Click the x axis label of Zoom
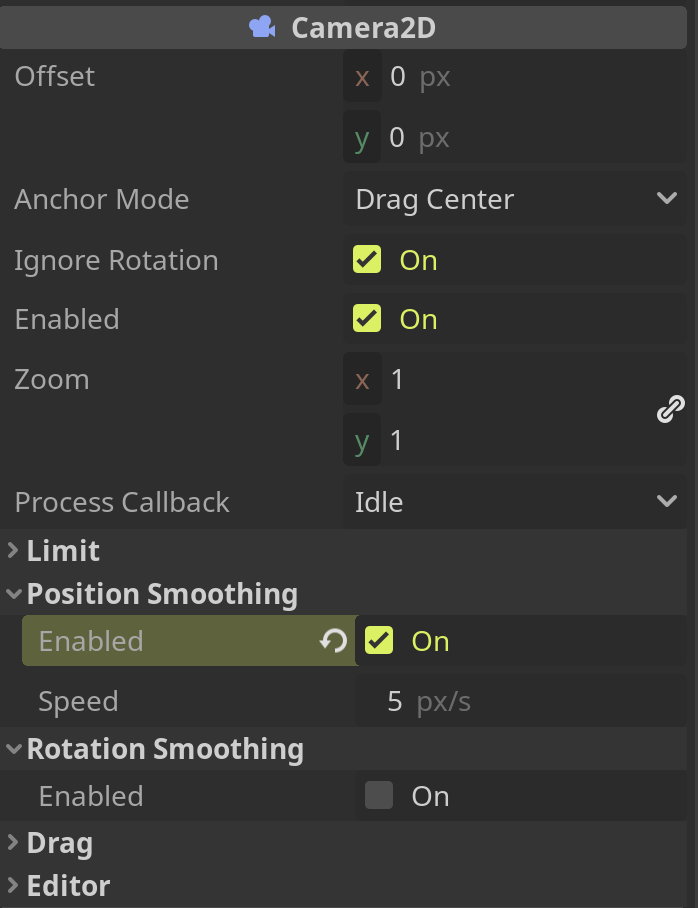The image size is (698, 908). 362,380
